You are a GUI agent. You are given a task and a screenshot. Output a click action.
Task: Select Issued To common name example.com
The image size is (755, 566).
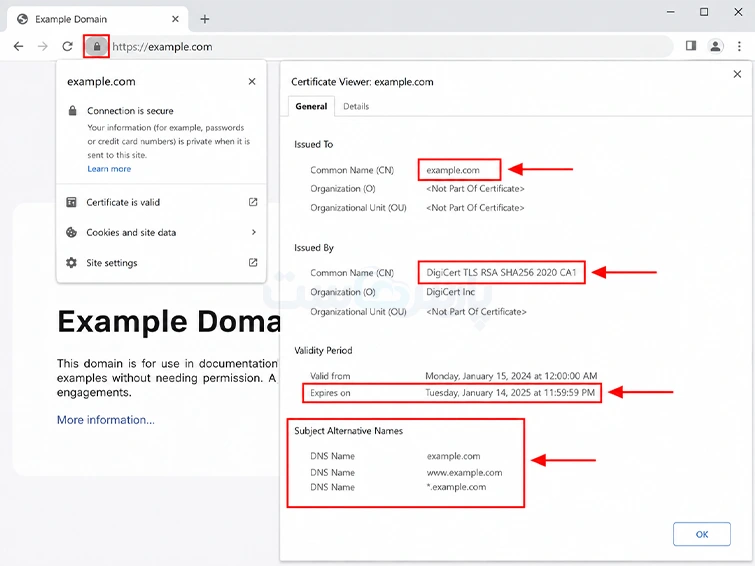pyautogui.click(x=453, y=170)
